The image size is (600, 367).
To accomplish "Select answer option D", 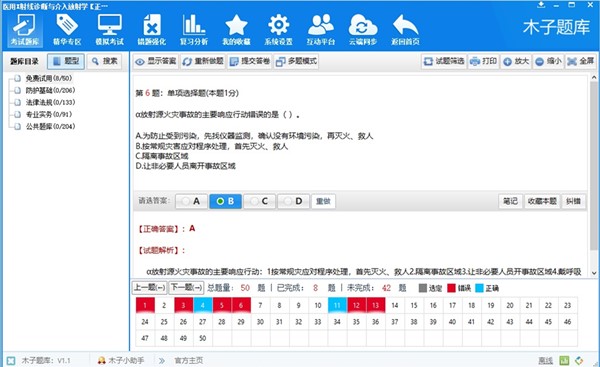I will (x=293, y=201).
